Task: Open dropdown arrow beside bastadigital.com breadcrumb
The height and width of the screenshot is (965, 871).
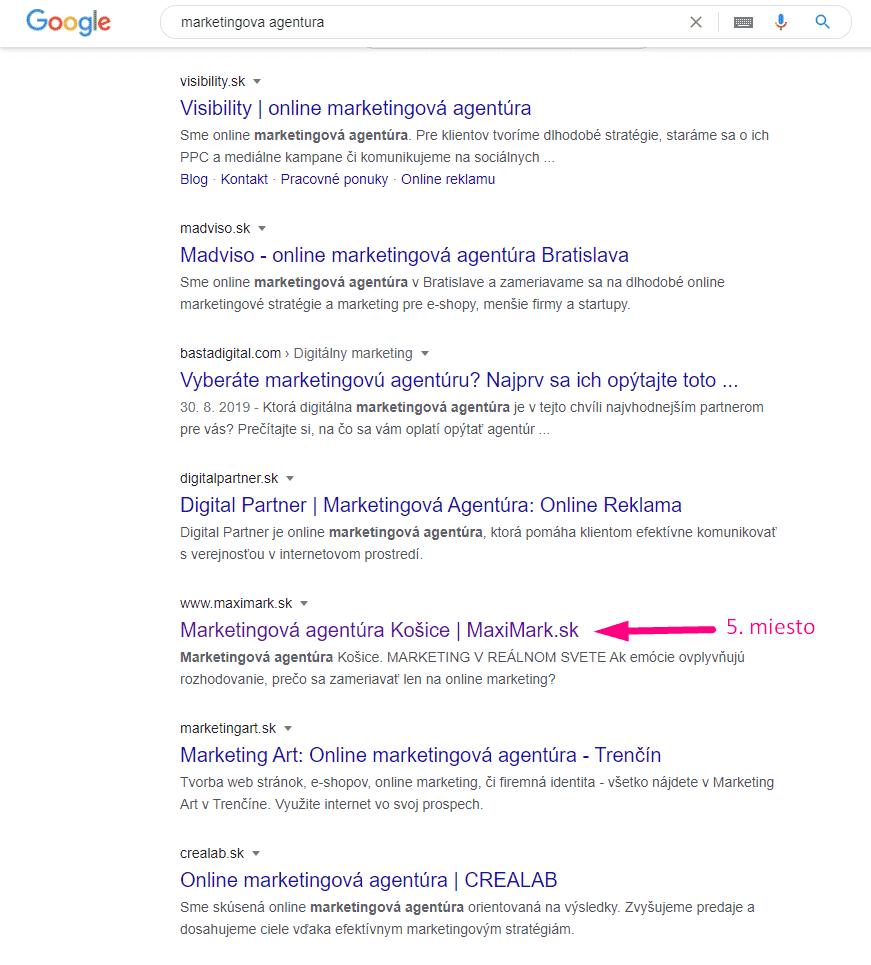Action: point(425,353)
